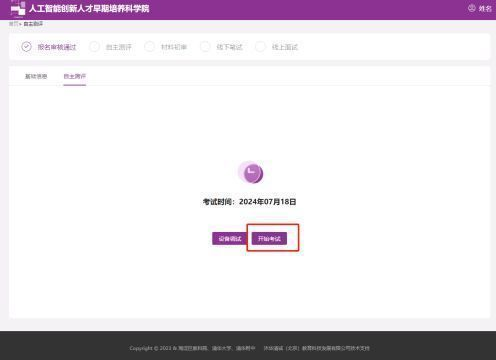
Task: Click the 自主测评 step circle
Action: point(94,47)
